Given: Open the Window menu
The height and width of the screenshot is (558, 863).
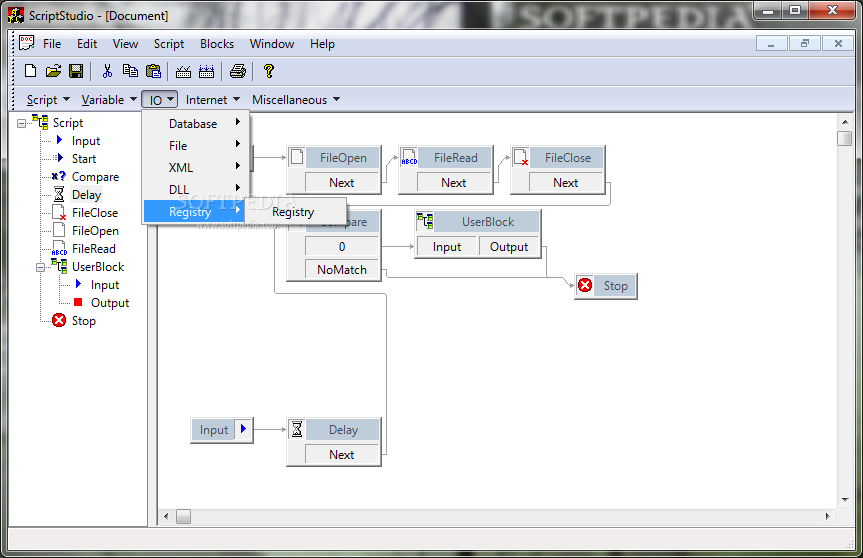Looking at the screenshot, I should click(x=272, y=43).
